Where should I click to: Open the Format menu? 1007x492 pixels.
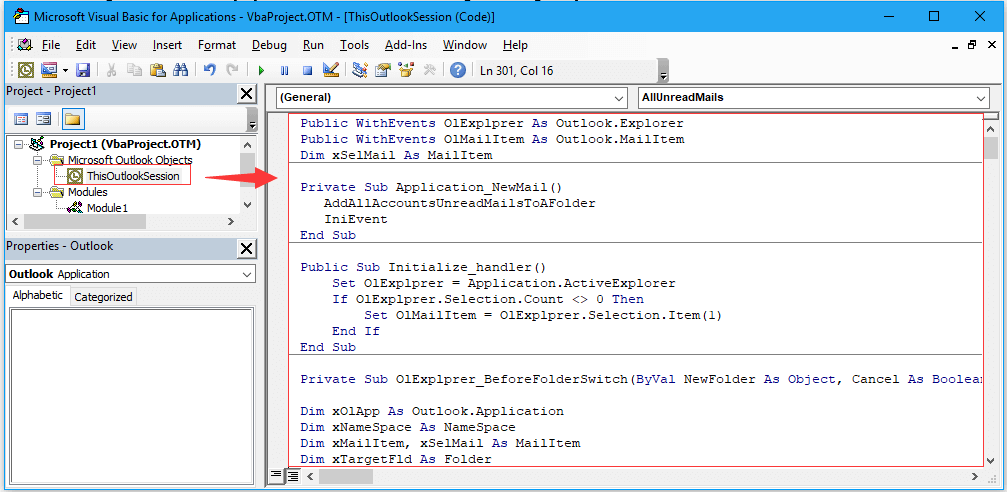tap(217, 45)
